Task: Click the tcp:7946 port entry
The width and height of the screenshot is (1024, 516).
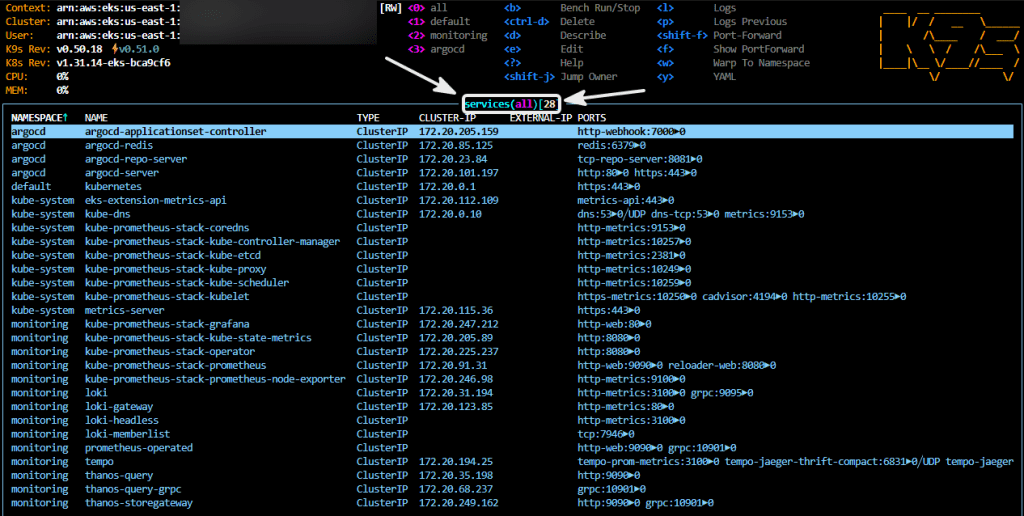Action: click(606, 433)
